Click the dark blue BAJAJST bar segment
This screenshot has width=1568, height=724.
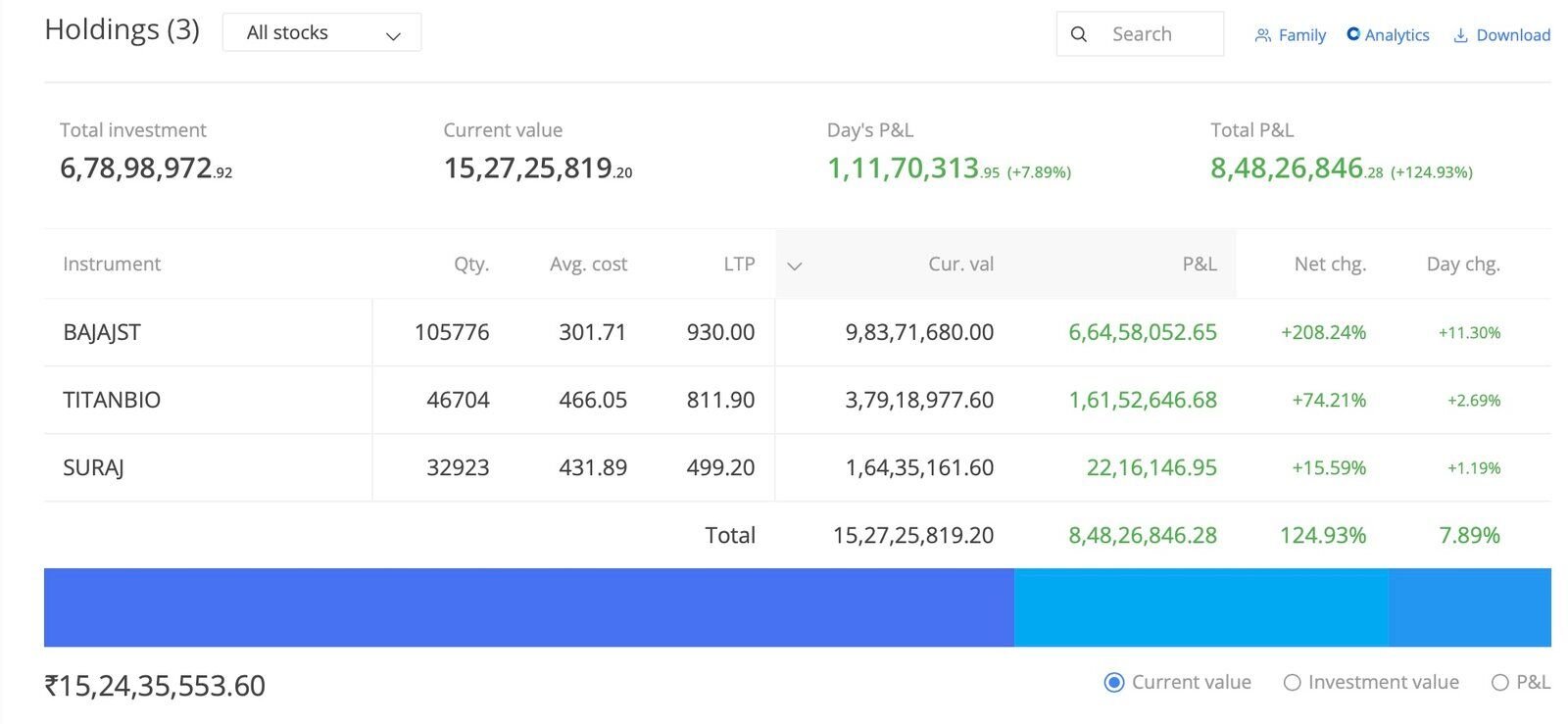pos(529,607)
